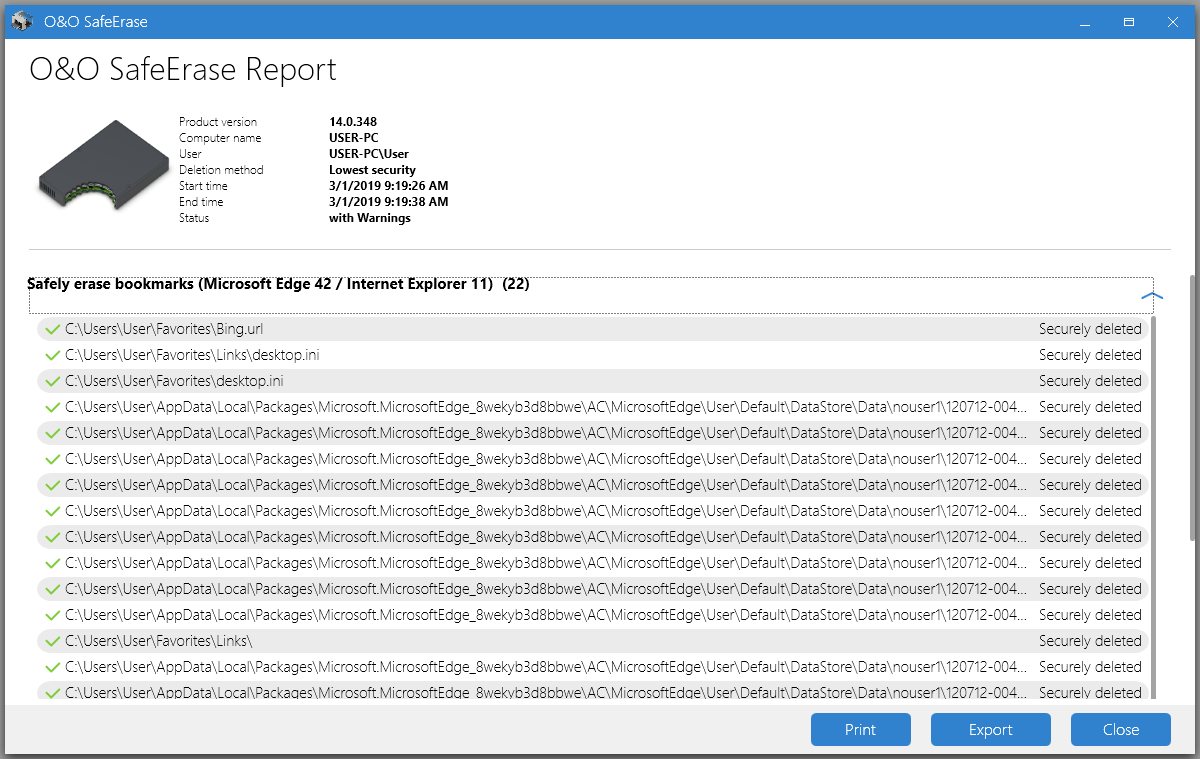Click the green checkmark beside Bing.url

click(x=53, y=329)
